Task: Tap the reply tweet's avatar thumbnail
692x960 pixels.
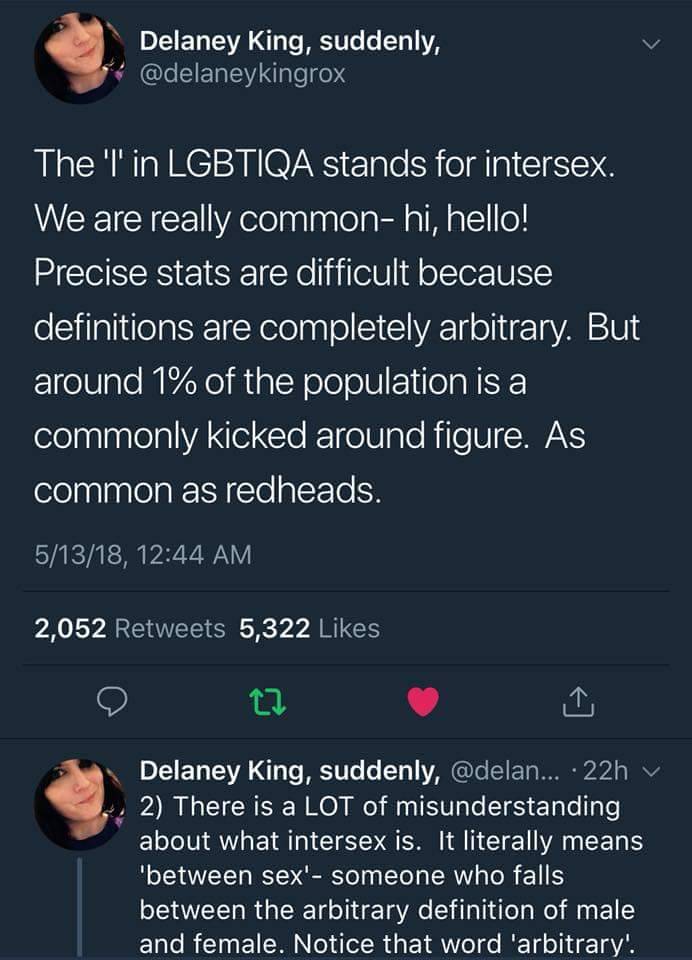Action: click(x=80, y=805)
